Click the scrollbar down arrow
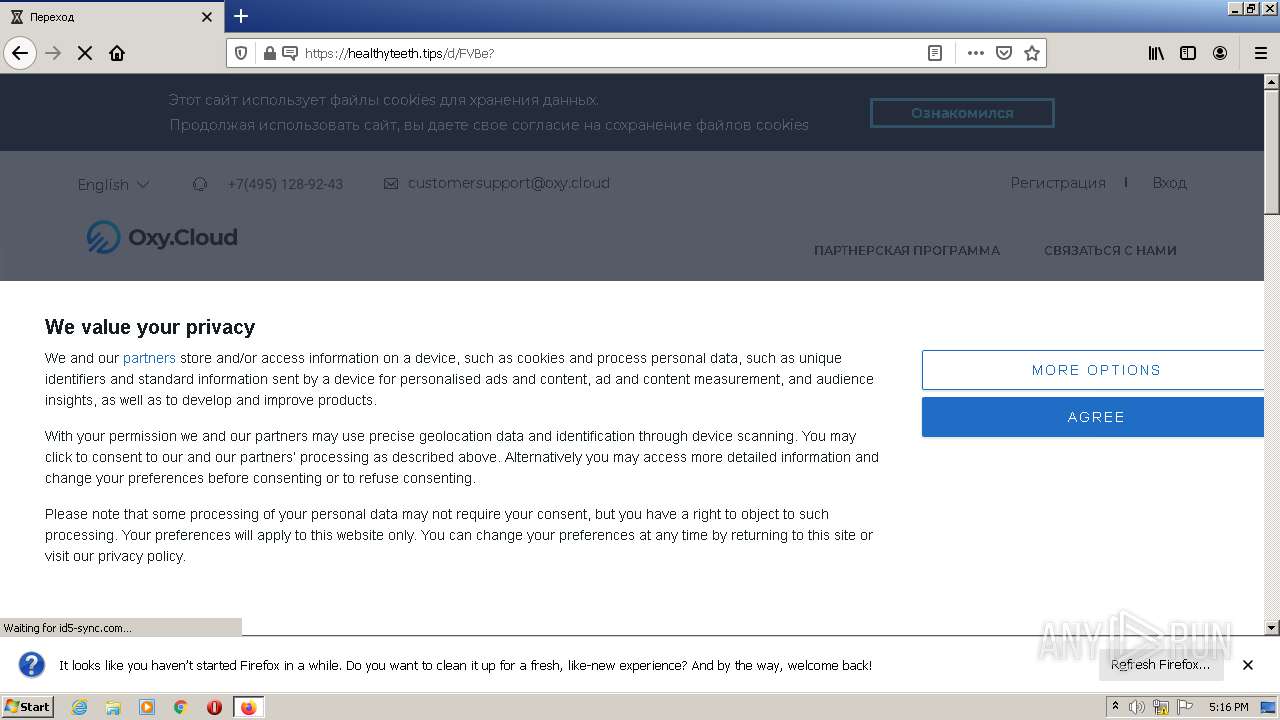The width and height of the screenshot is (1280, 720). click(x=1272, y=628)
